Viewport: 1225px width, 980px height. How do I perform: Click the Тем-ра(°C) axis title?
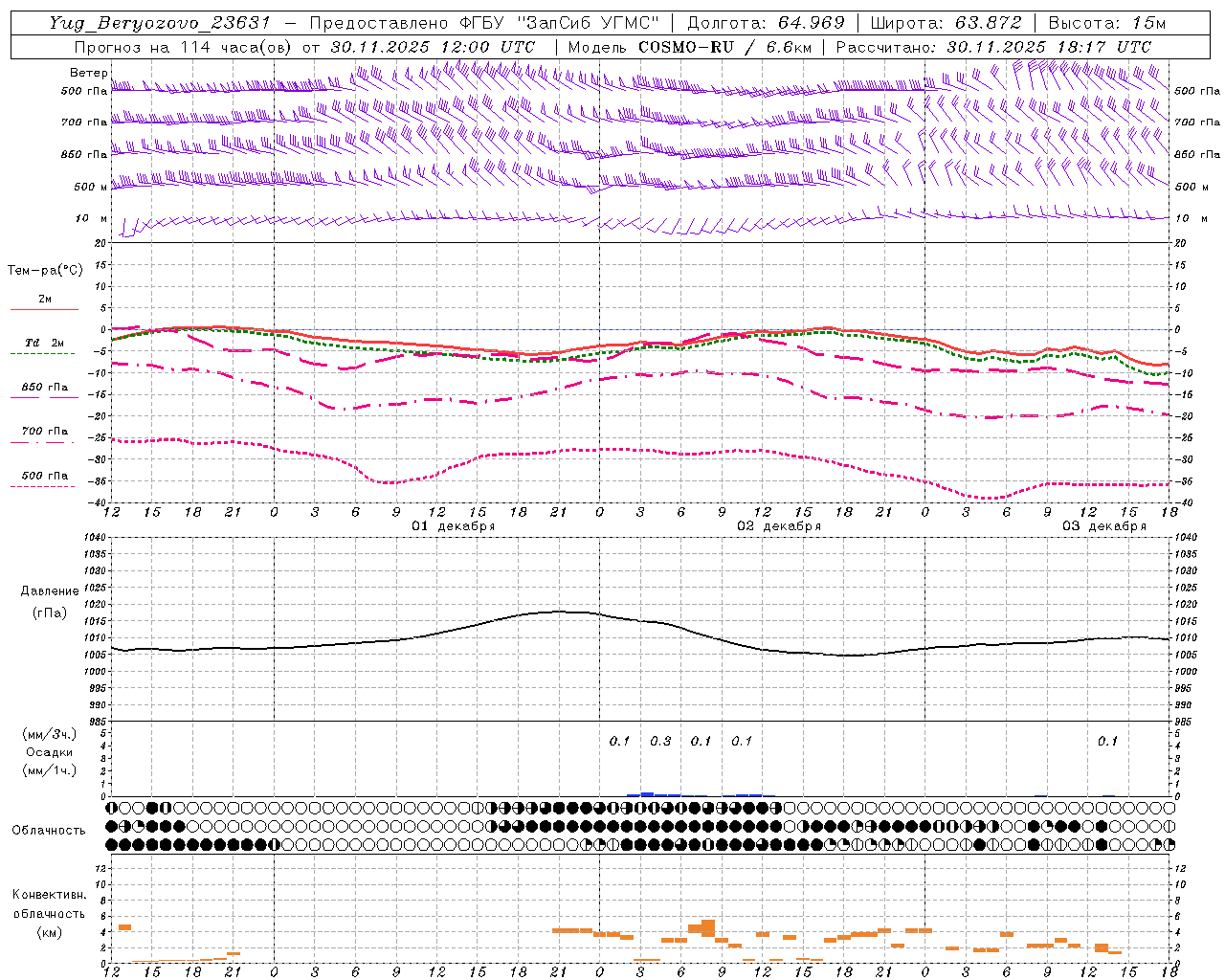pos(45,271)
